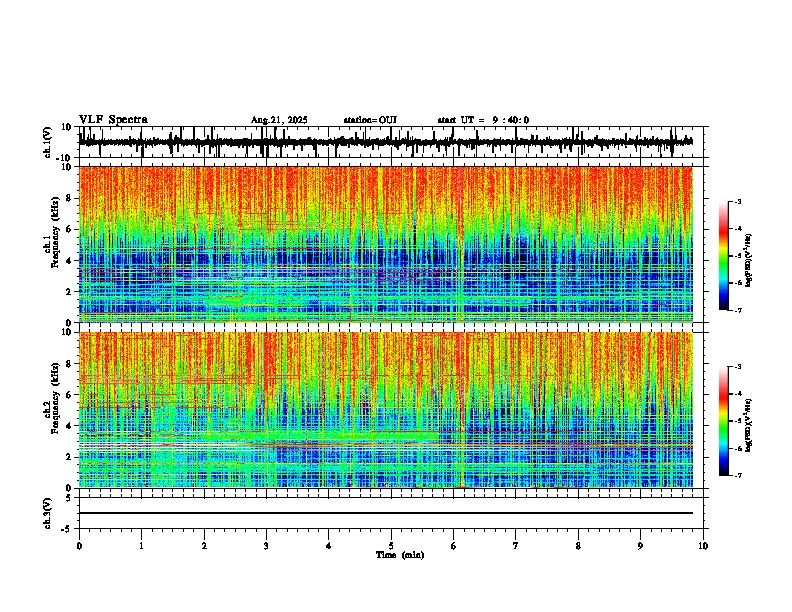Click time axis tick label "3"

[x=266, y=546]
